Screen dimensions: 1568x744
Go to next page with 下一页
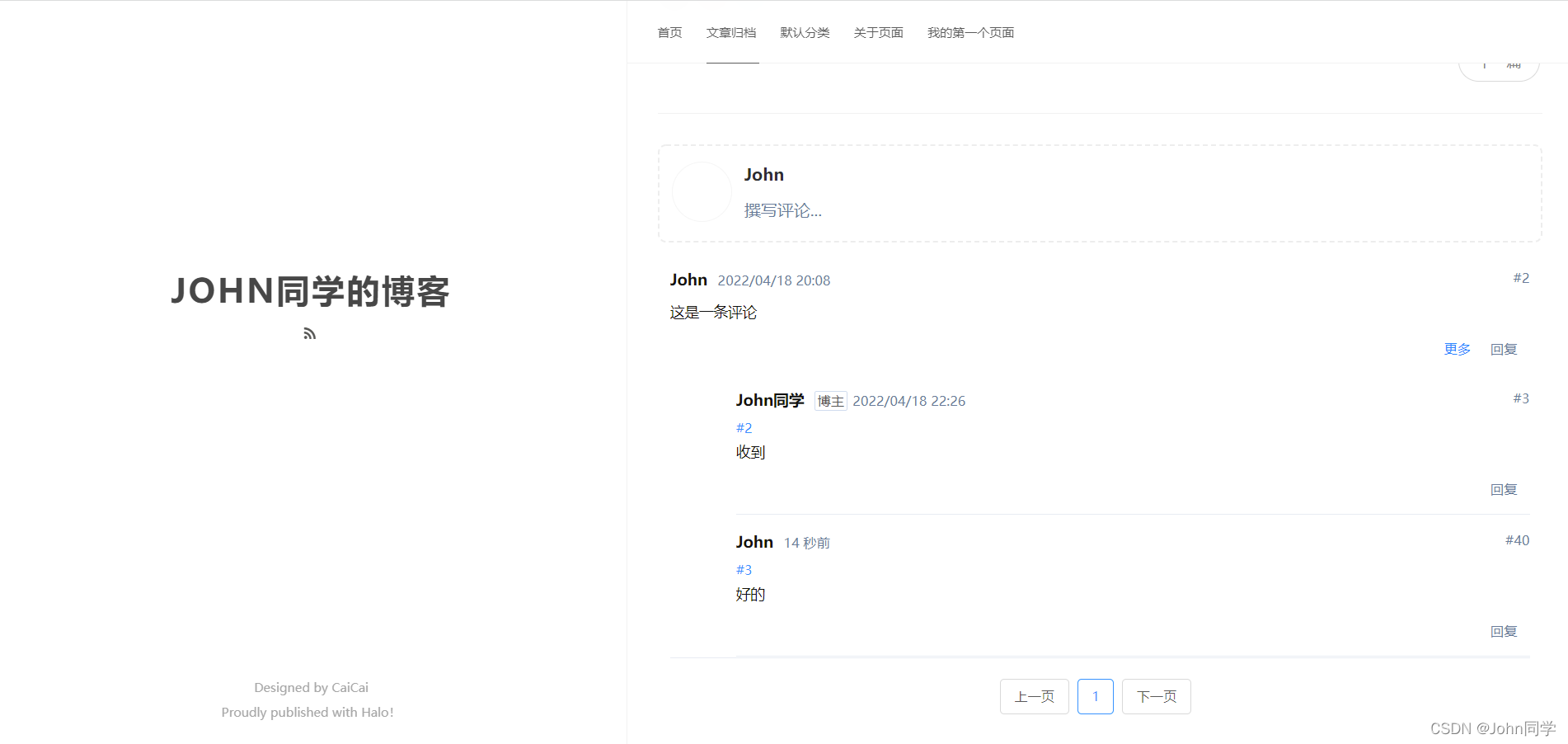pyautogui.click(x=1157, y=696)
